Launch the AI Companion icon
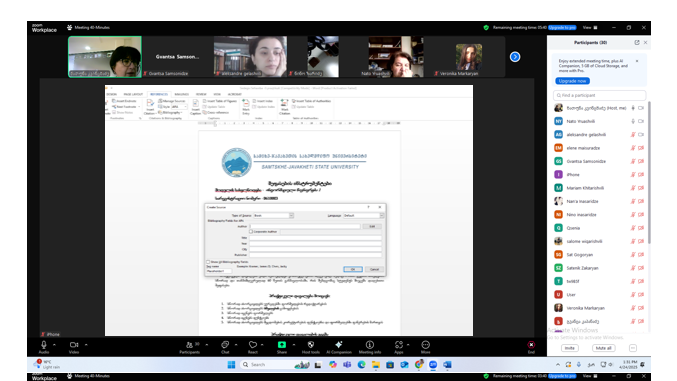This screenshot has height=381, width=677. point(339,345)
